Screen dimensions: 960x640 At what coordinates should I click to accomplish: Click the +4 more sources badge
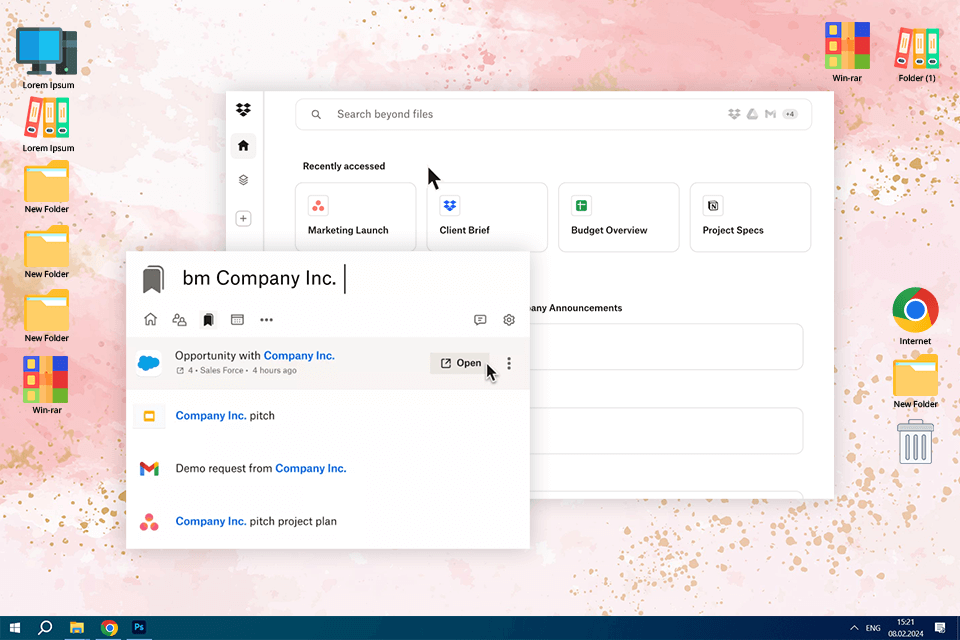790,114
